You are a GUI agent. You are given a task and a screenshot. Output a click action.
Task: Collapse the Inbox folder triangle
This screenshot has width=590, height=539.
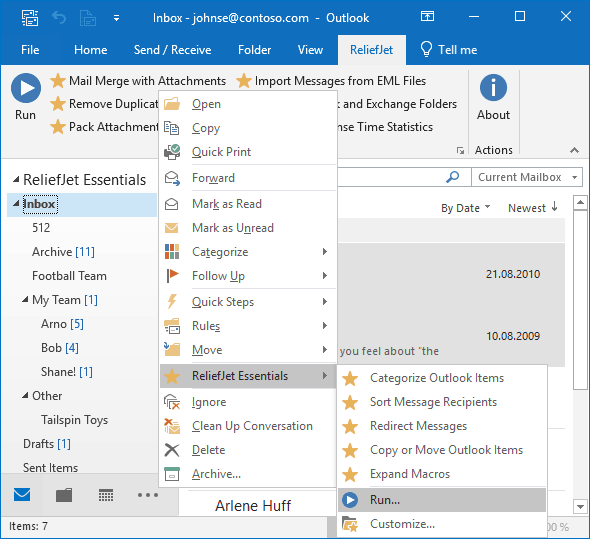(x=16, y=204)
